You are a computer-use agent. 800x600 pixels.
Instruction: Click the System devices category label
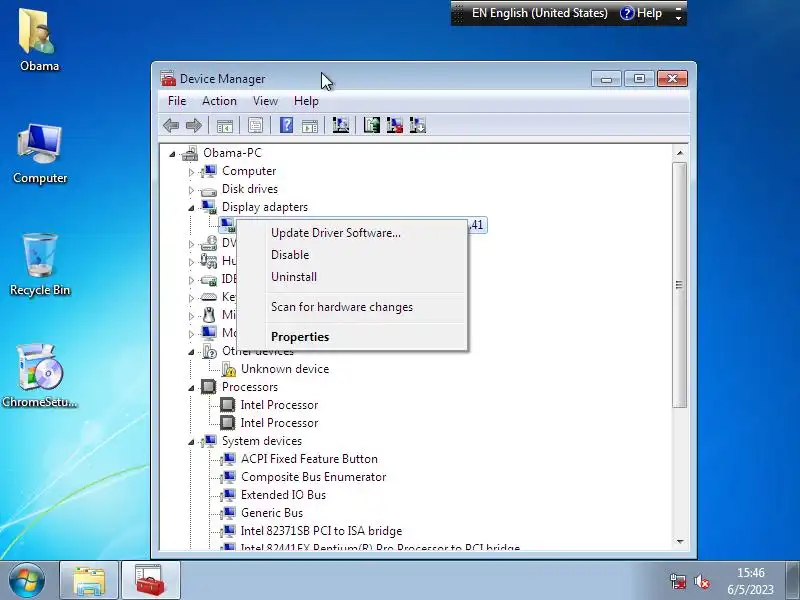262,441
